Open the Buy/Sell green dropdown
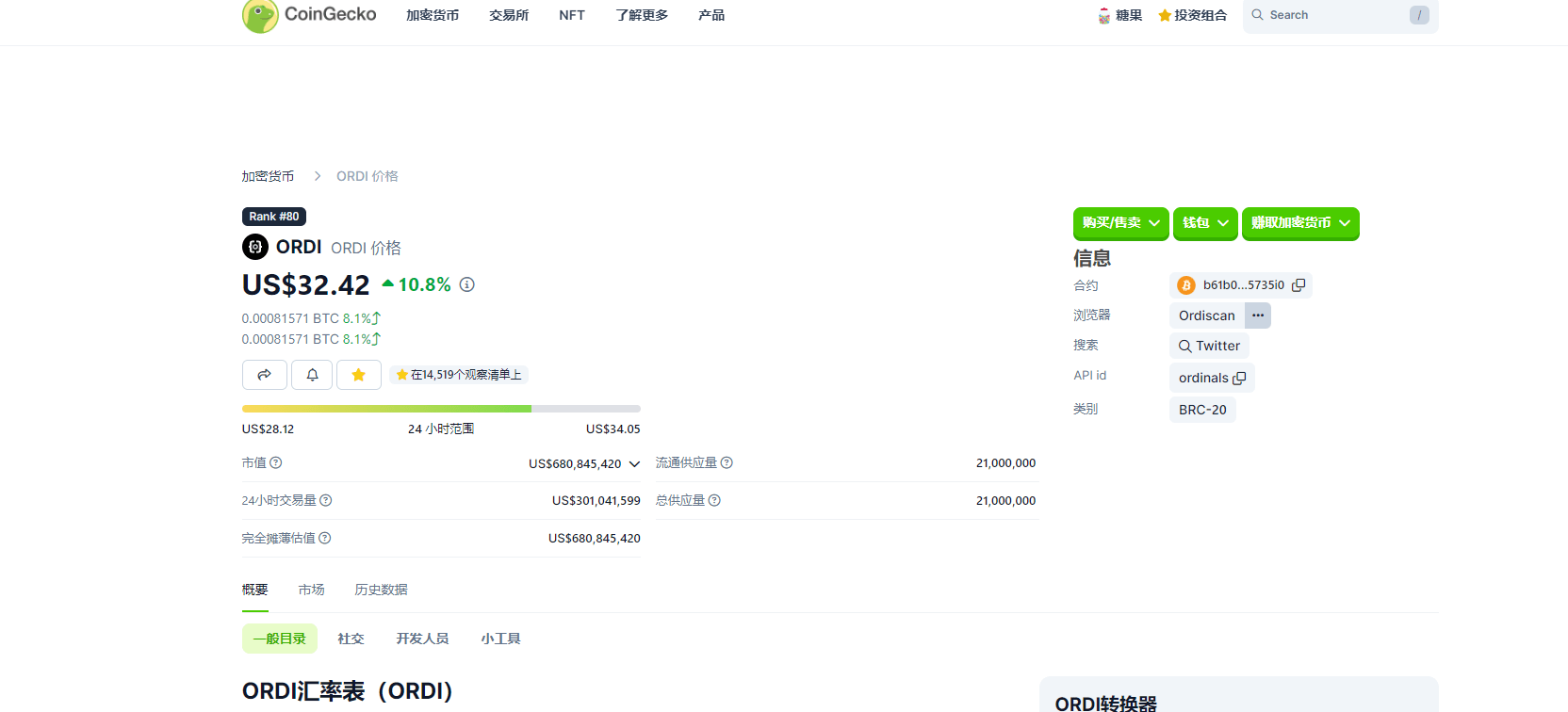The width and height of the screenshot is (1568, 712). coord(1120,223)
